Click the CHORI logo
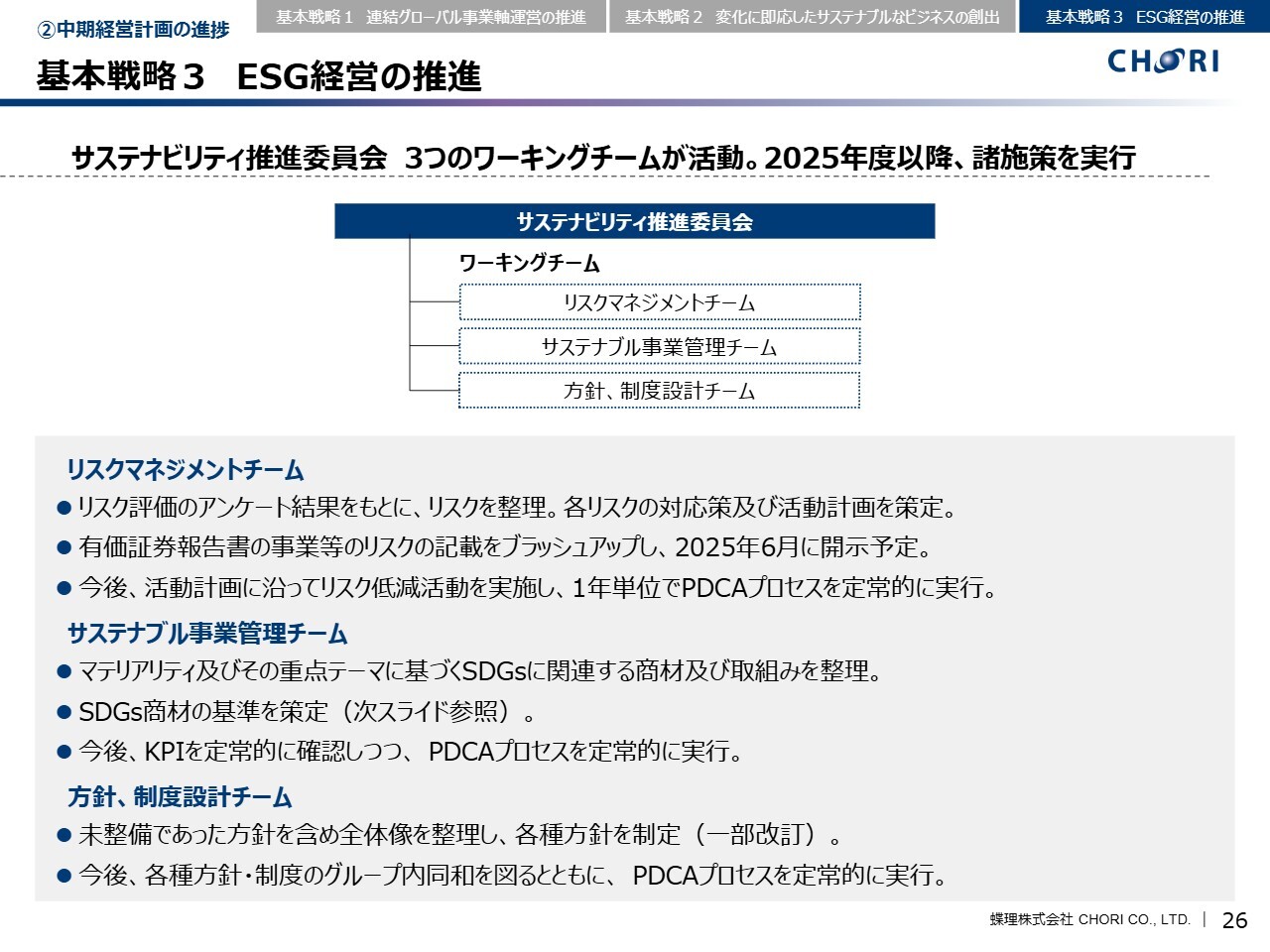This screenshot has height=952, width=1270. tap(1163, 61)
